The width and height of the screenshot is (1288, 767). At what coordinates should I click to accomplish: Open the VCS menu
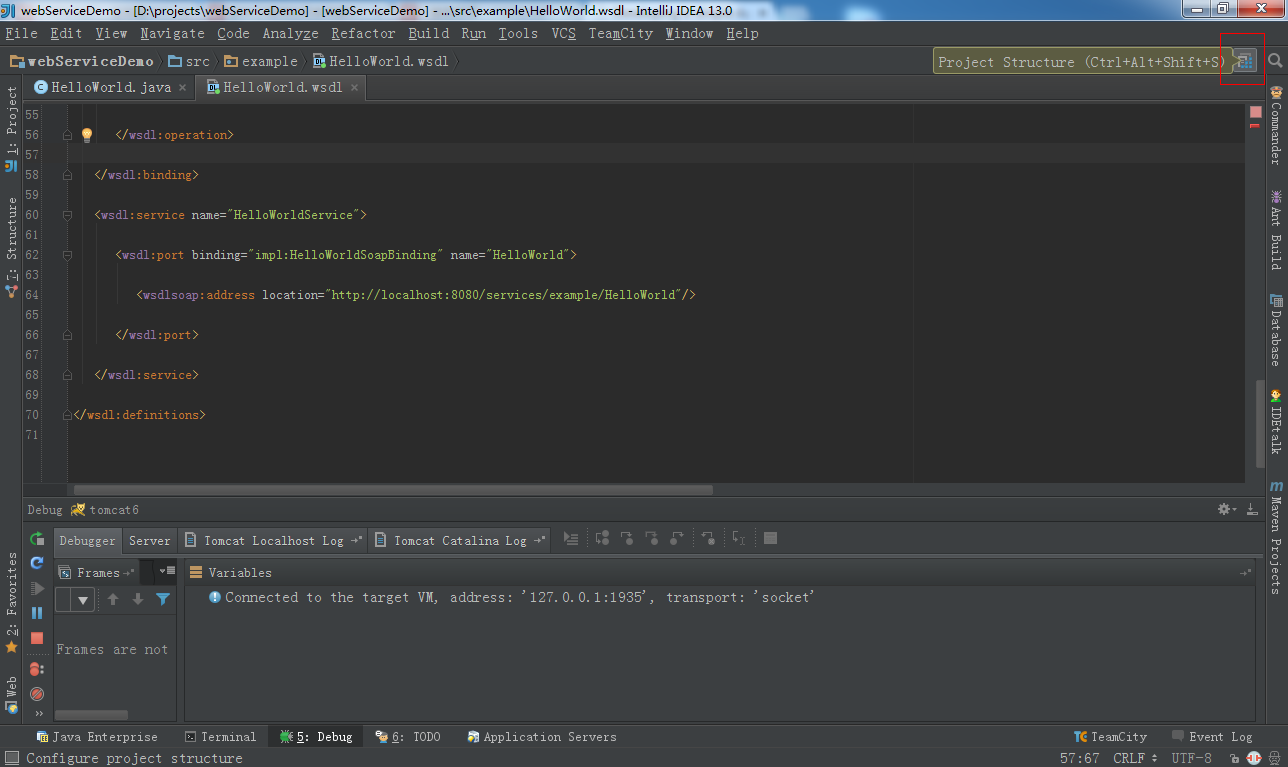564,33
